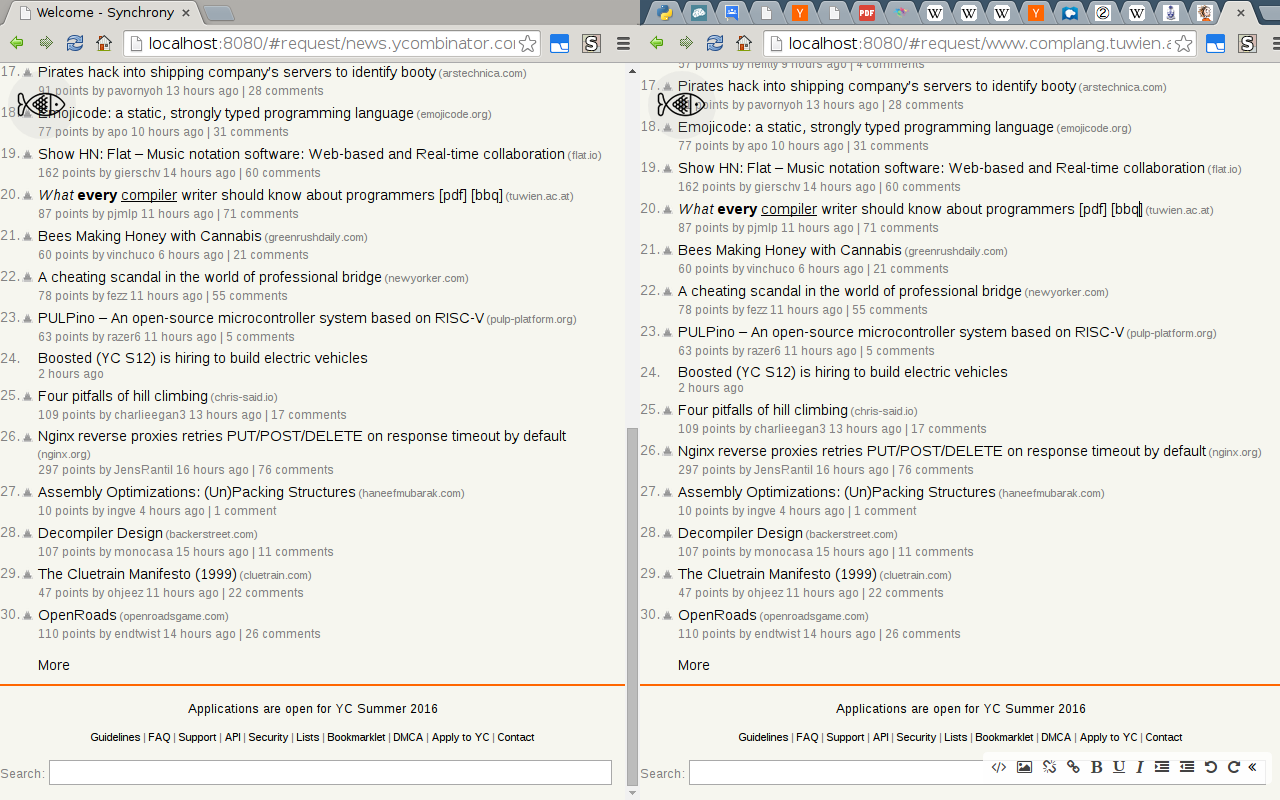Reload page in left Synchrony window

[75, 43]
